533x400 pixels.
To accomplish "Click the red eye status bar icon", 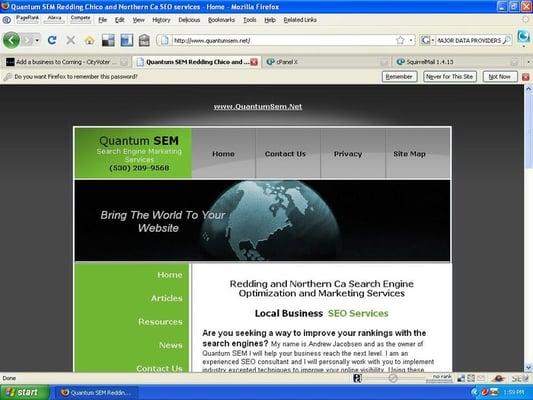I will coord(499,378).
